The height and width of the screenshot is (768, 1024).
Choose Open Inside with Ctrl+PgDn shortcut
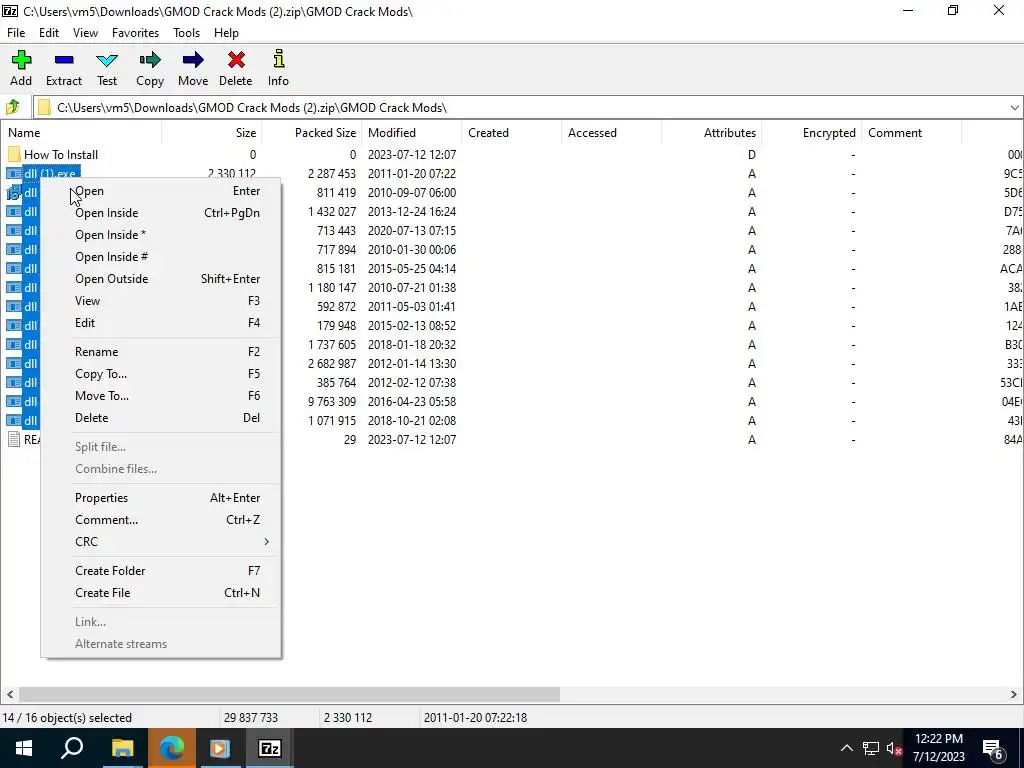[161, 213]
